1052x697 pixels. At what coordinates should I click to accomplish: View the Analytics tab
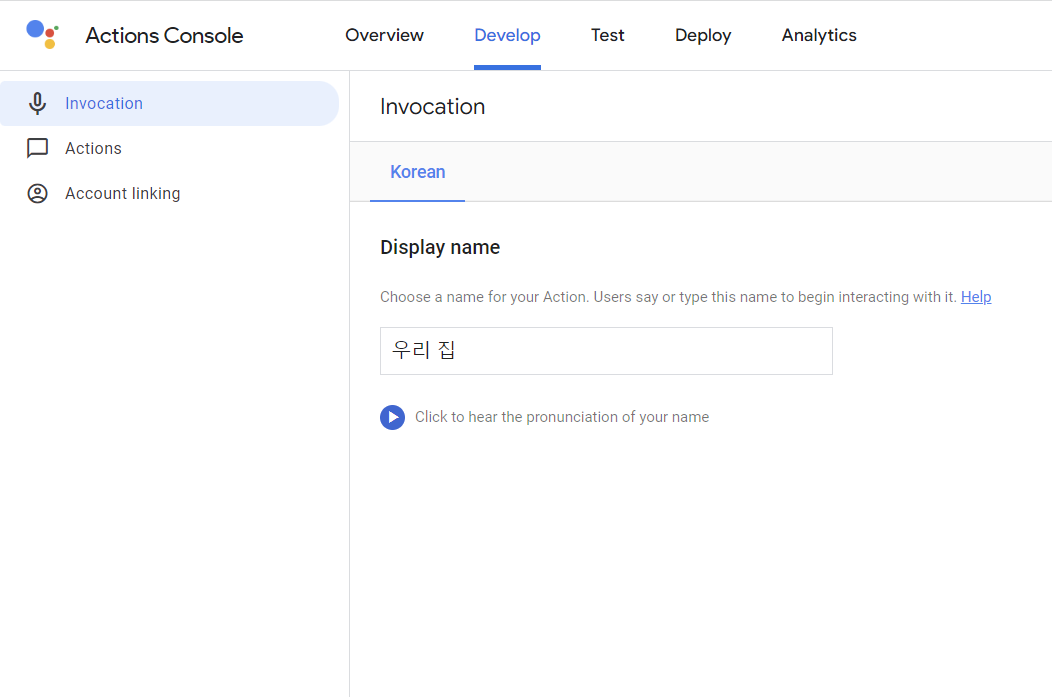tap(819, 35)
